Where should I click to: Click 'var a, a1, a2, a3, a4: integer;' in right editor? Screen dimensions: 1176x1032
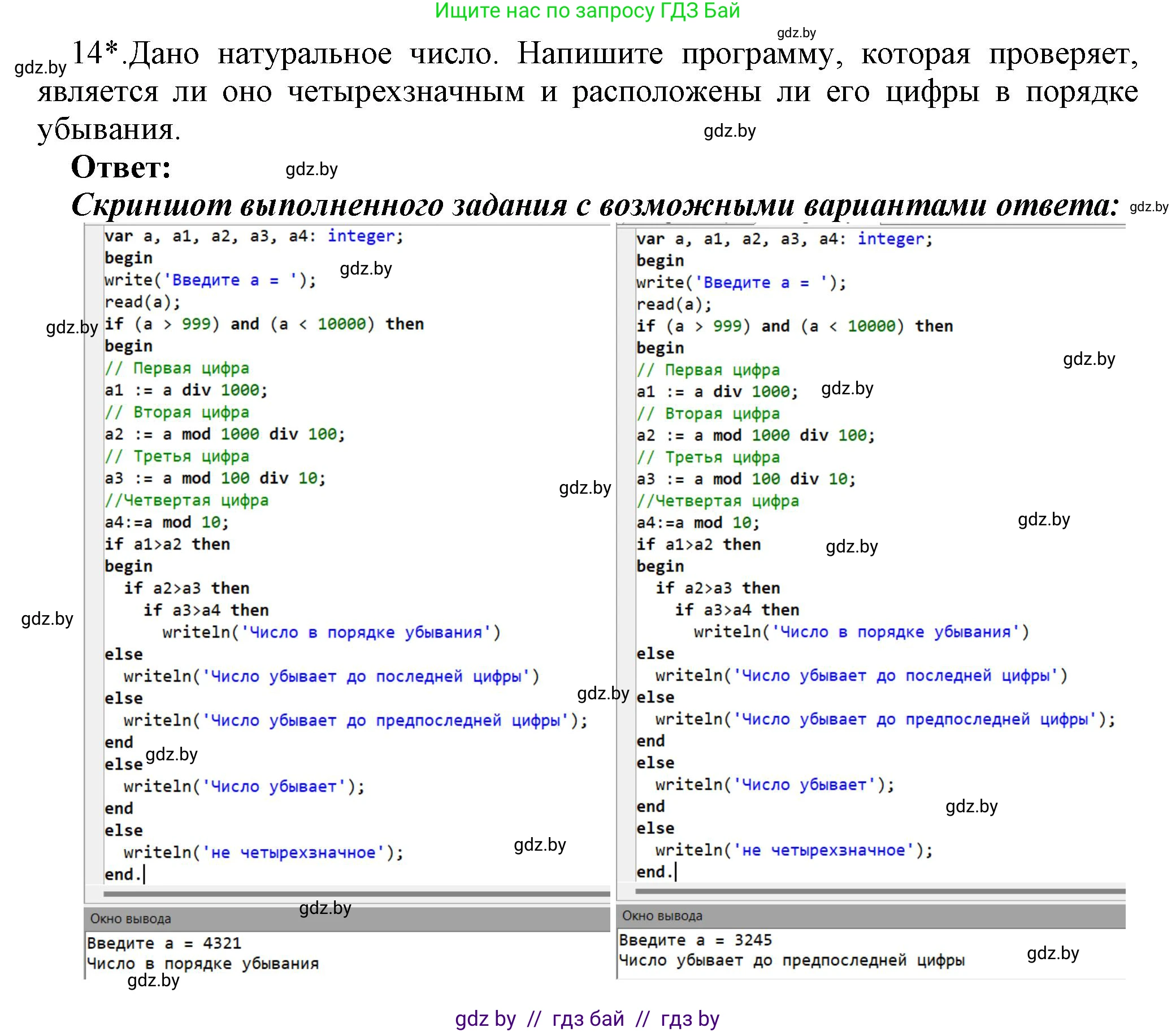coord(784,239)
